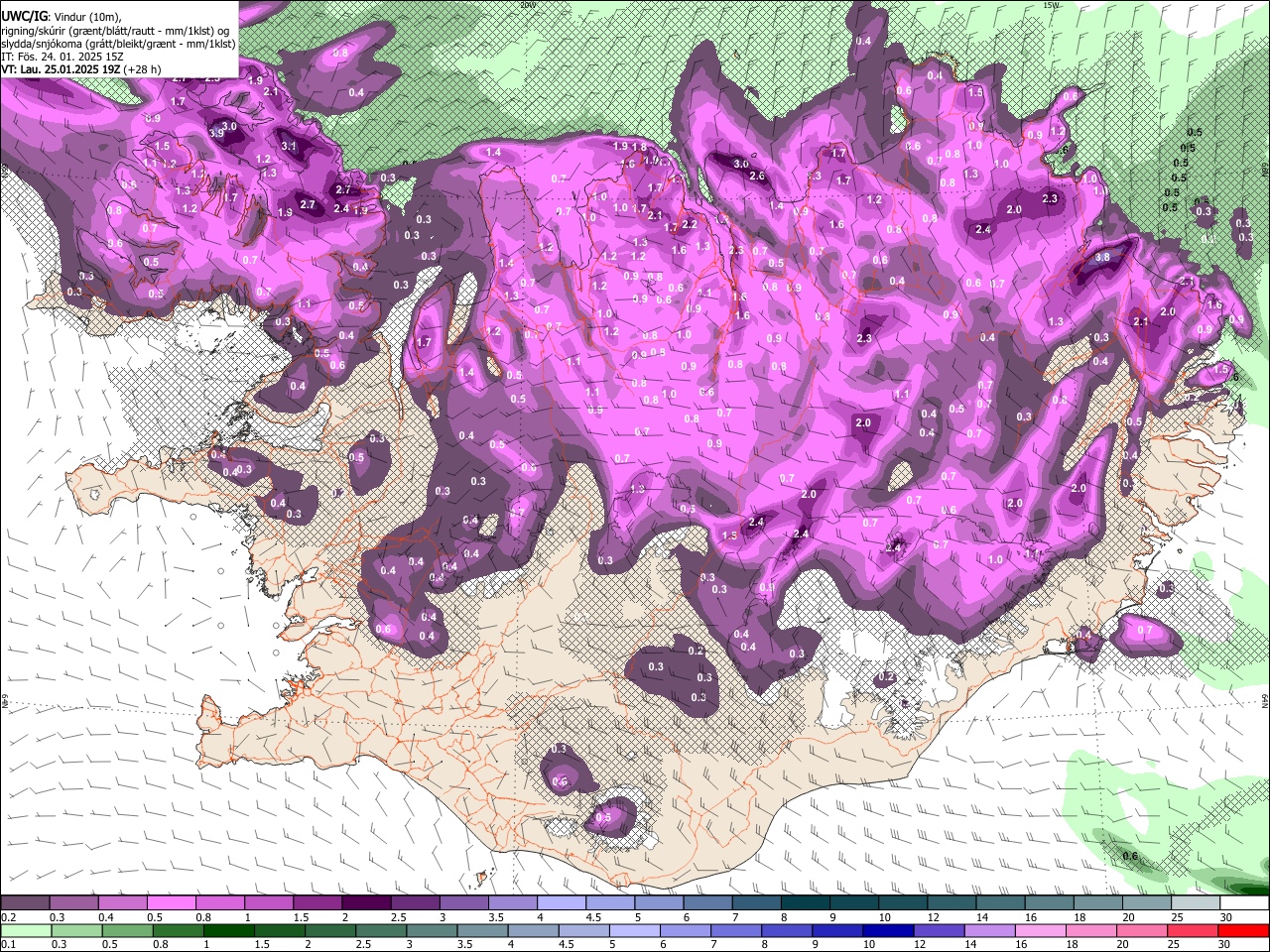Click the "UWC/IG: Vindur (10m)" title text
Viewport: 1270px width, 952px height.
[61, 17]
